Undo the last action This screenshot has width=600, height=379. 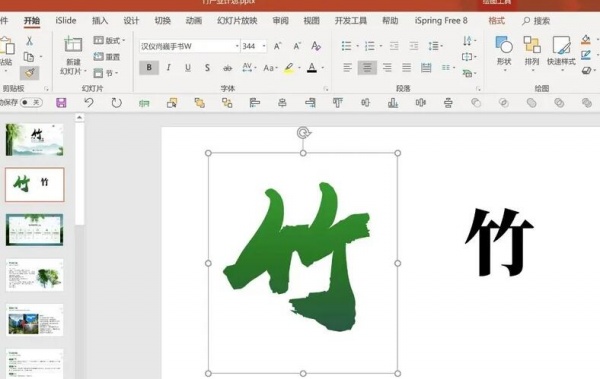89,102
